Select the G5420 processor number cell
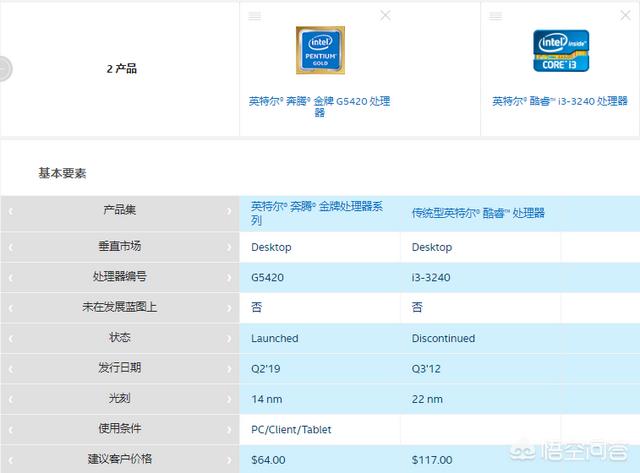Viewport: 640px width, 473px height. [267, 278]
